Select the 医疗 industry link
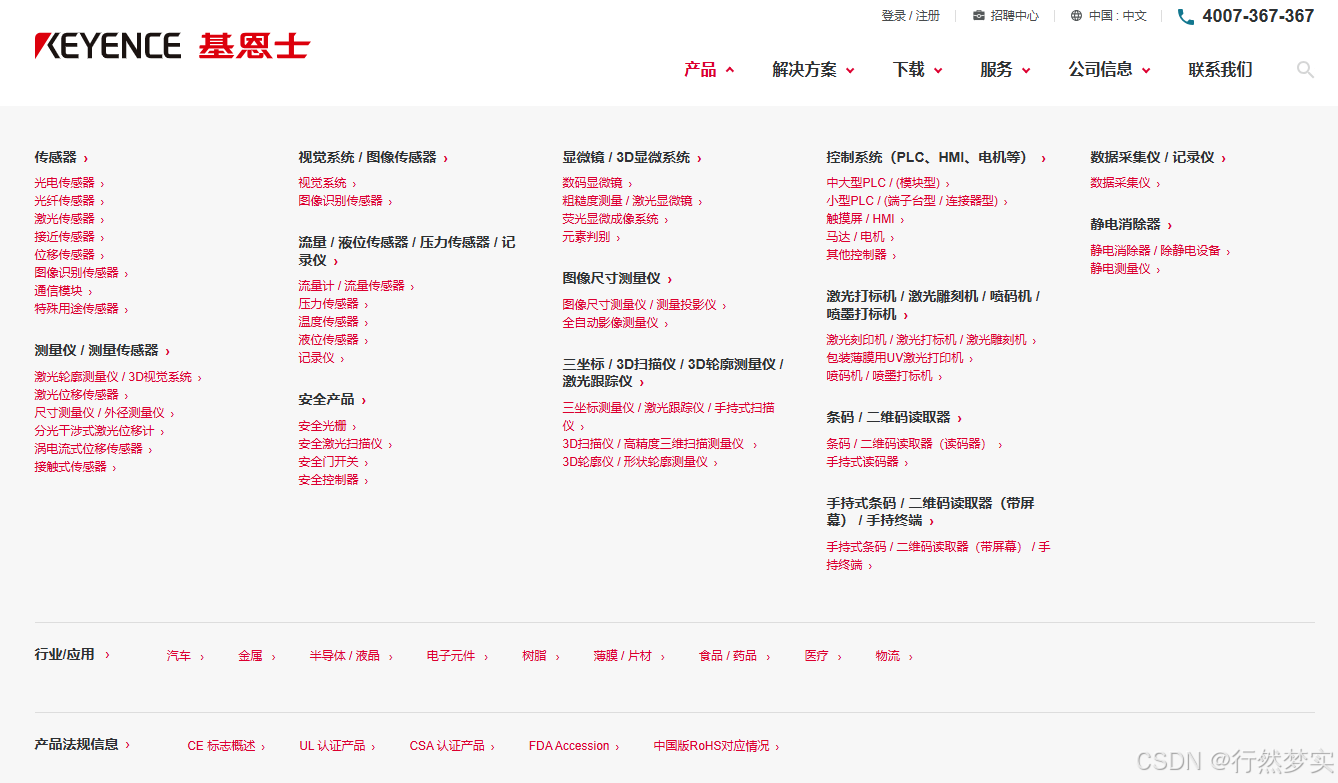1338x783 pixels. click(x=823, y=656)
